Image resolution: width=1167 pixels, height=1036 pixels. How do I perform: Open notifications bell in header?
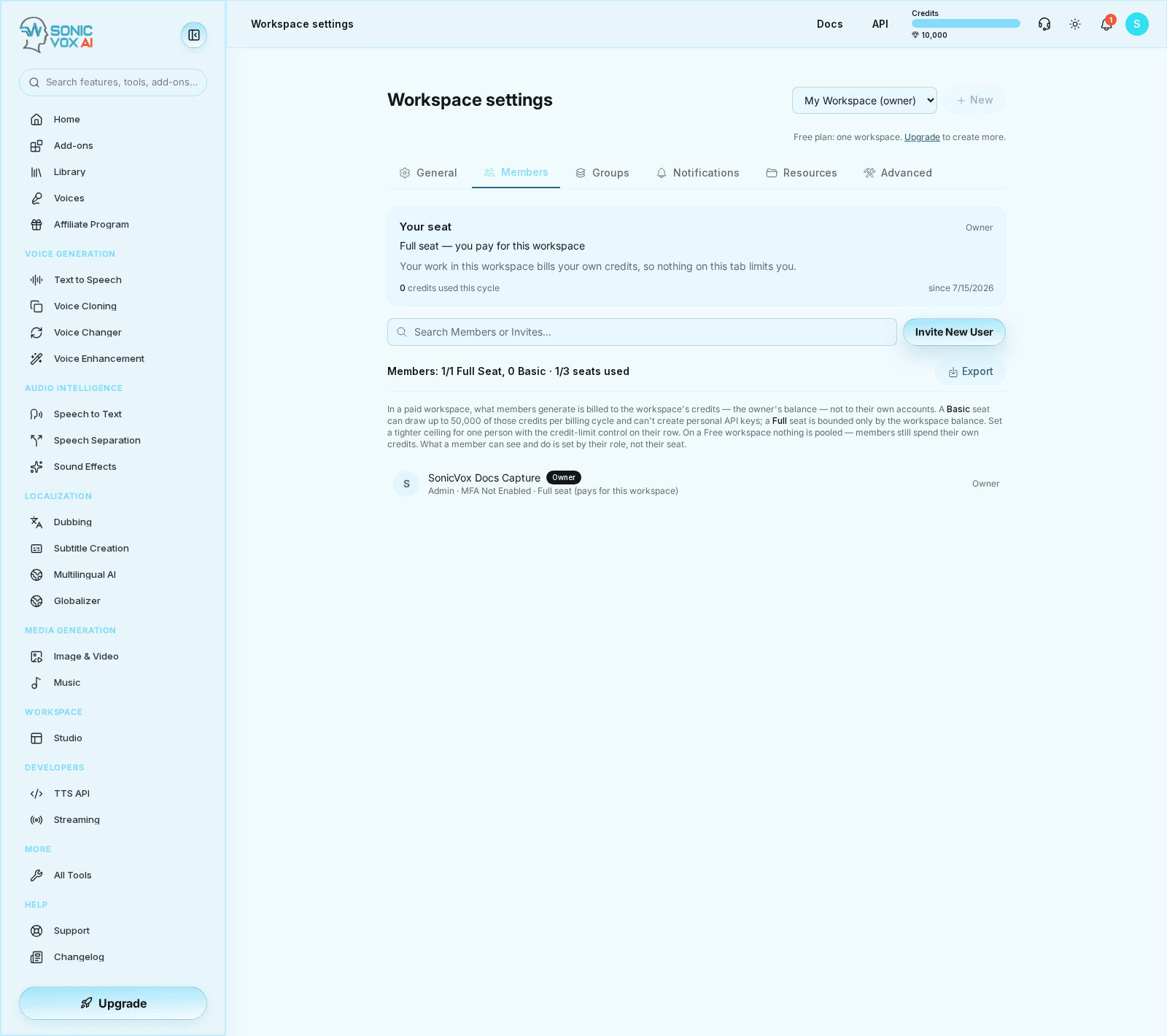[1106, 24]
